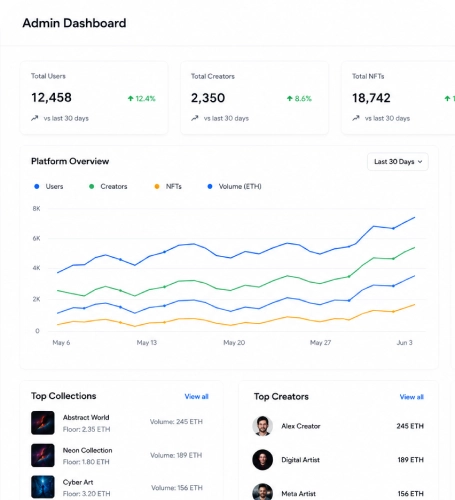The height and width of the screenshot is (500, 455).
Task: Click Volume: 156 ETH text
Action: (x=177, y=488)
